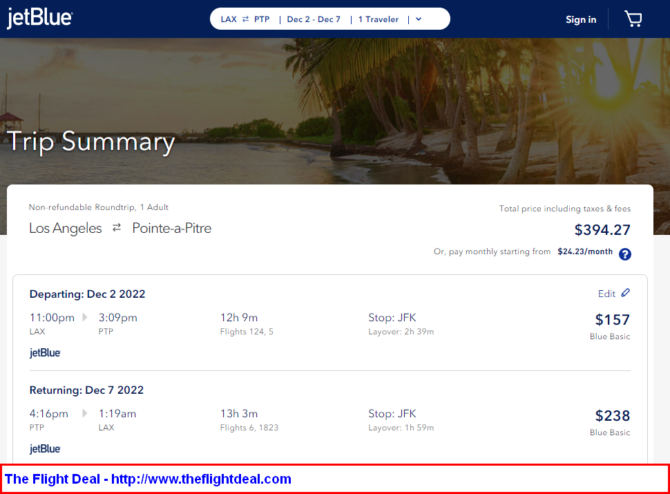The height and width of the screenshot is (494, 670).
Task: Click the 12h 9m duration
Action: pos(239,318)
